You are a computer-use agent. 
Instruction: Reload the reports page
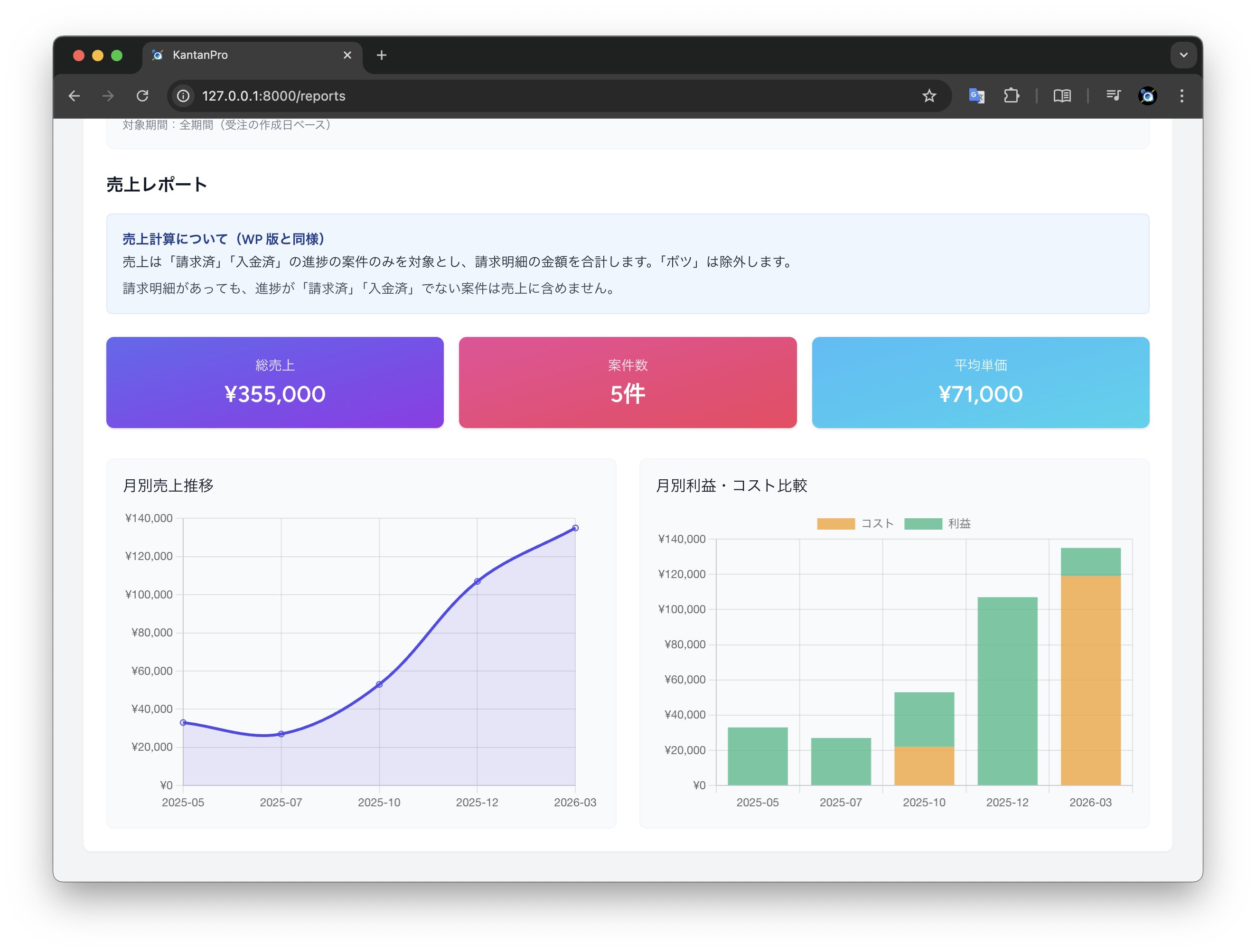(x=142, y=96)
